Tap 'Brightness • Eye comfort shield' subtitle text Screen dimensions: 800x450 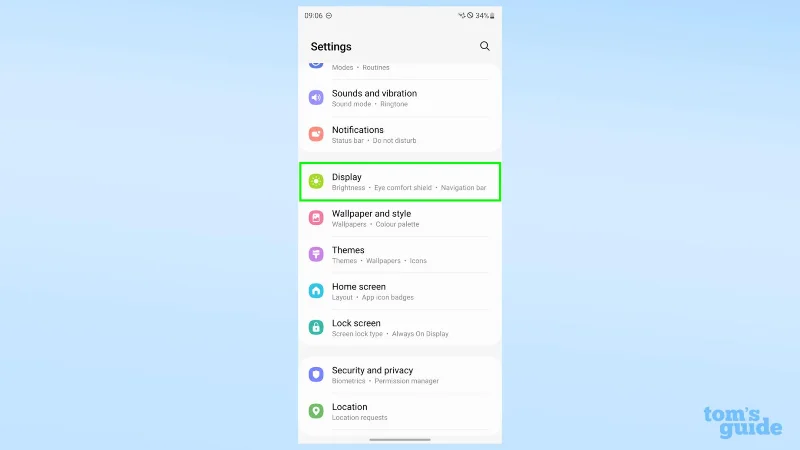[x=382, y=188]
